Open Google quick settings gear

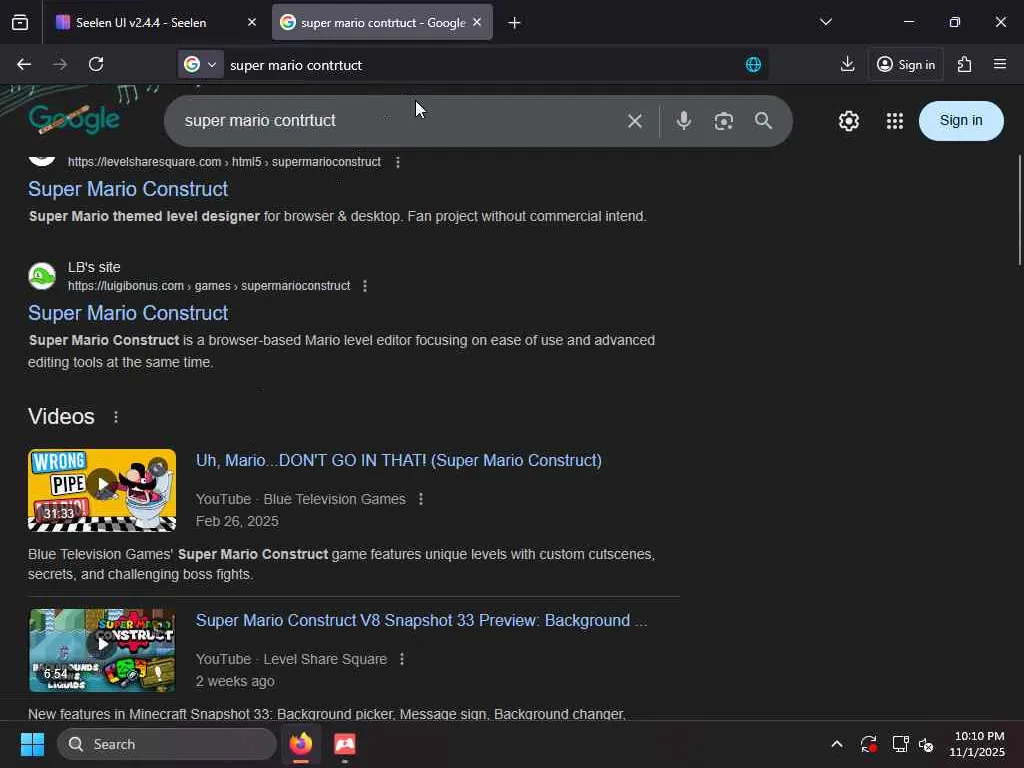tap(848, 121)
